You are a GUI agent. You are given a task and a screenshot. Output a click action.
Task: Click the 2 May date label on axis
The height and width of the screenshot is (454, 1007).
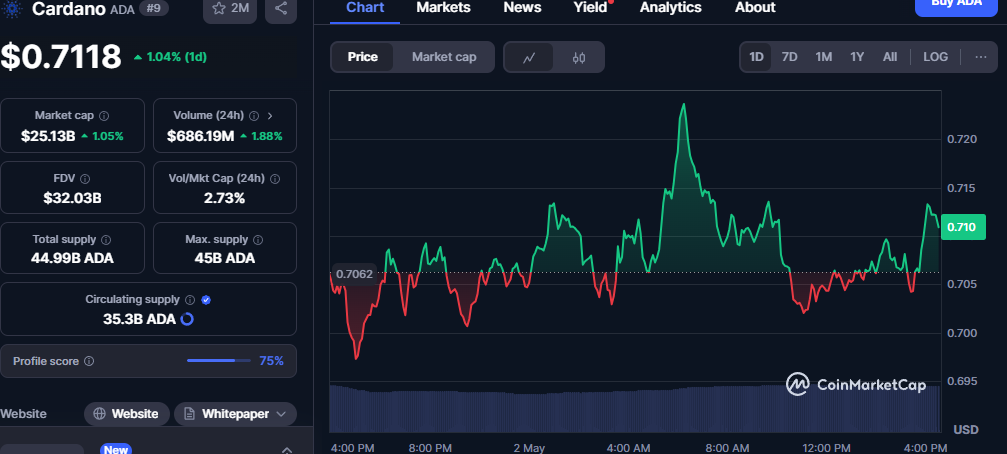pos(529,448)
